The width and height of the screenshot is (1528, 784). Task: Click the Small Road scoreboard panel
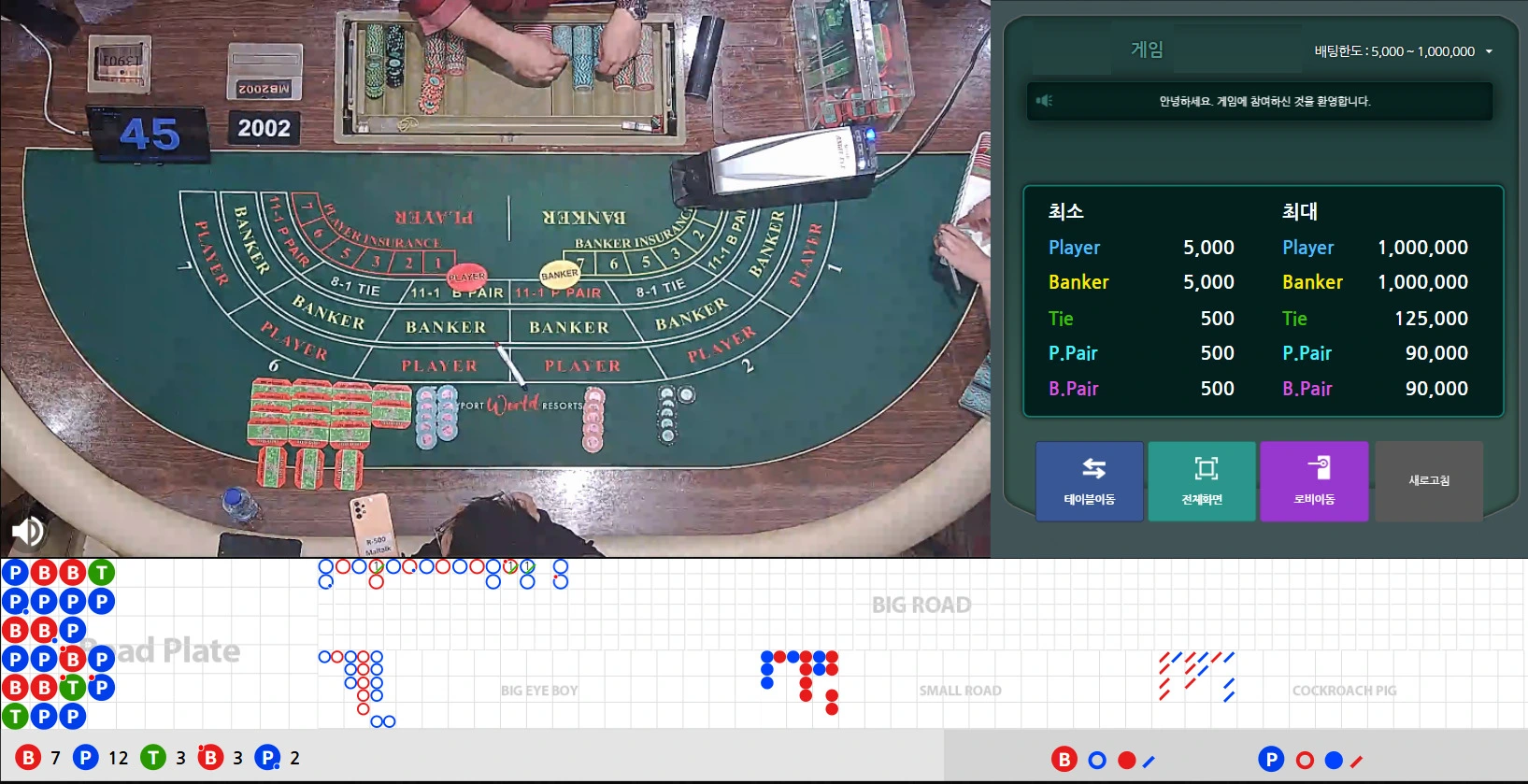(x=960, y=690)
